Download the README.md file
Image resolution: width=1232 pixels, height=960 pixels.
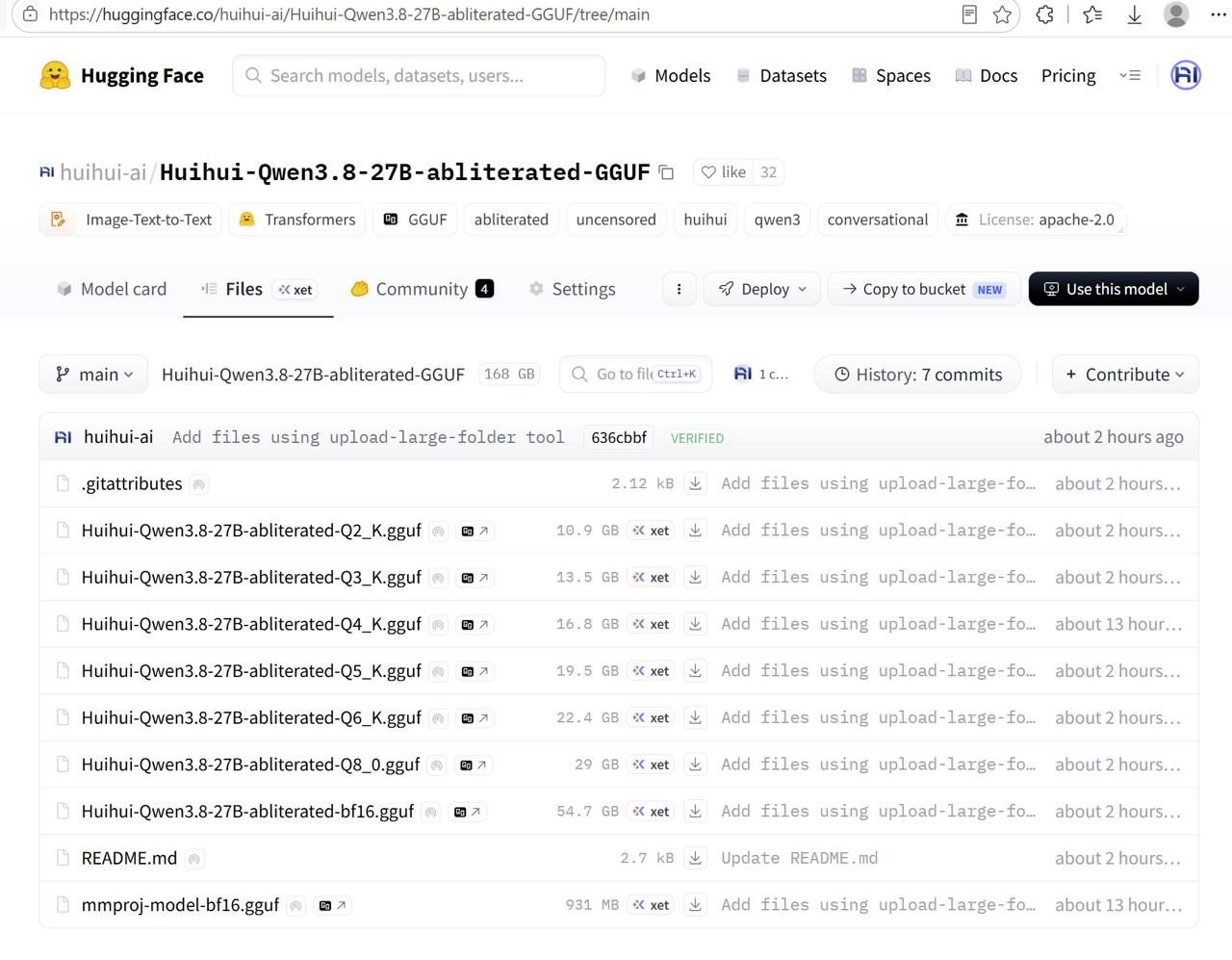[x=695, y=858]
